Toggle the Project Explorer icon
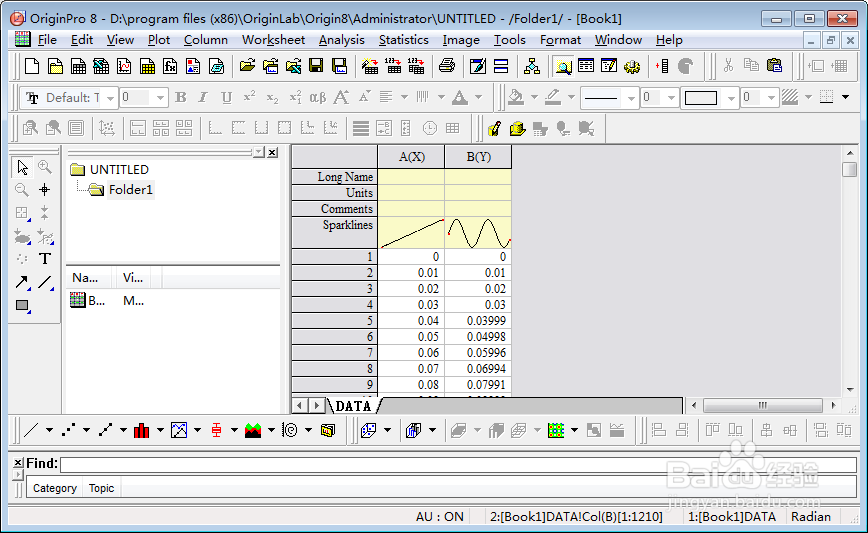 [x=563, y=66]
